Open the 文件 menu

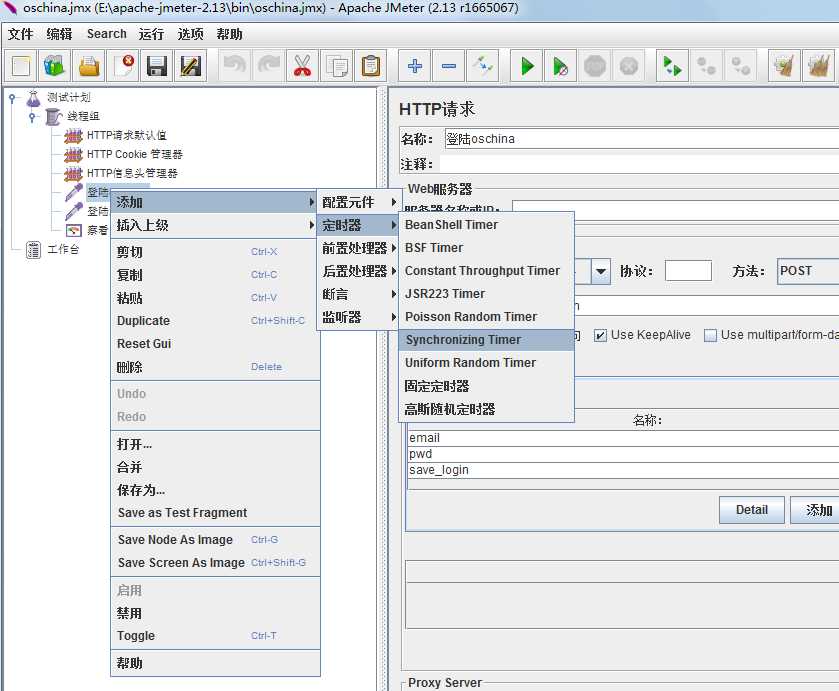(20, 34)
